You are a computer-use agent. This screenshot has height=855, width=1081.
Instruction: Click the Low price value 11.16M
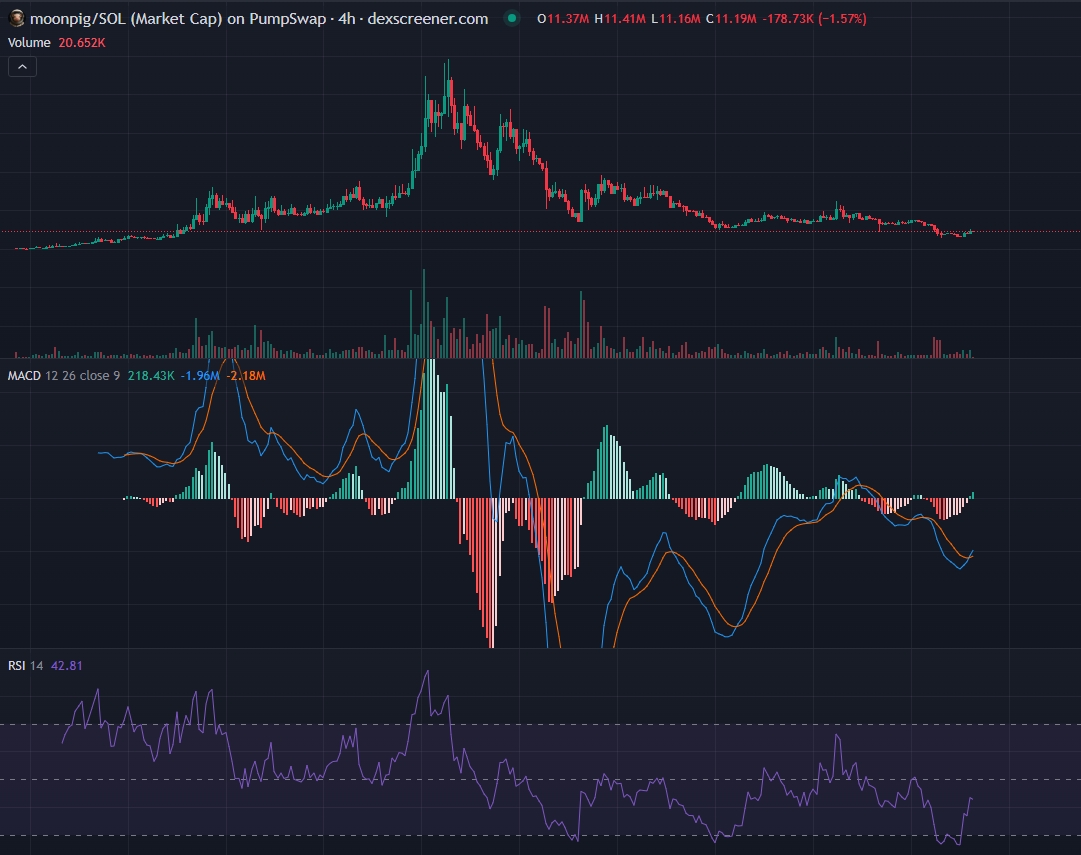click(680, 19)
